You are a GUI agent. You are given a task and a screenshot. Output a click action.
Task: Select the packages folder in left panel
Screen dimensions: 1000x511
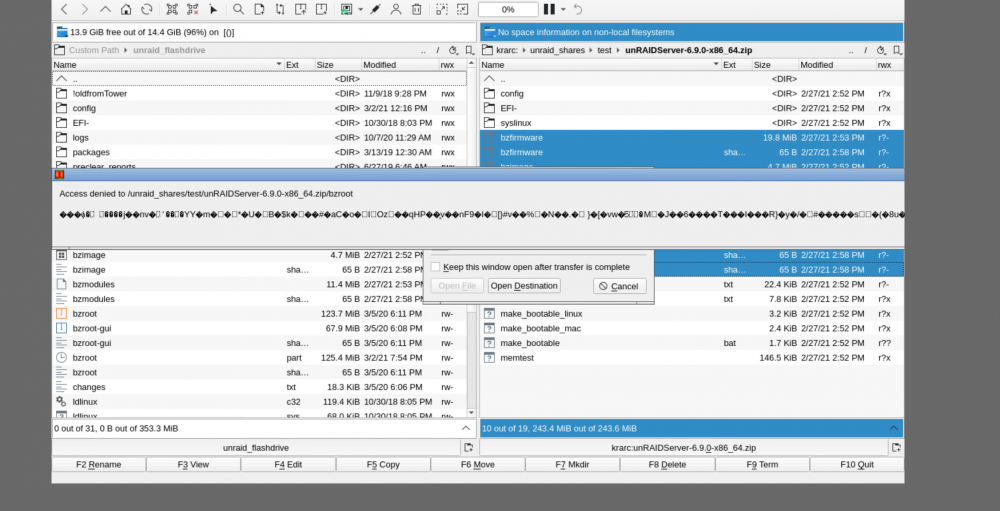(260, 152)
